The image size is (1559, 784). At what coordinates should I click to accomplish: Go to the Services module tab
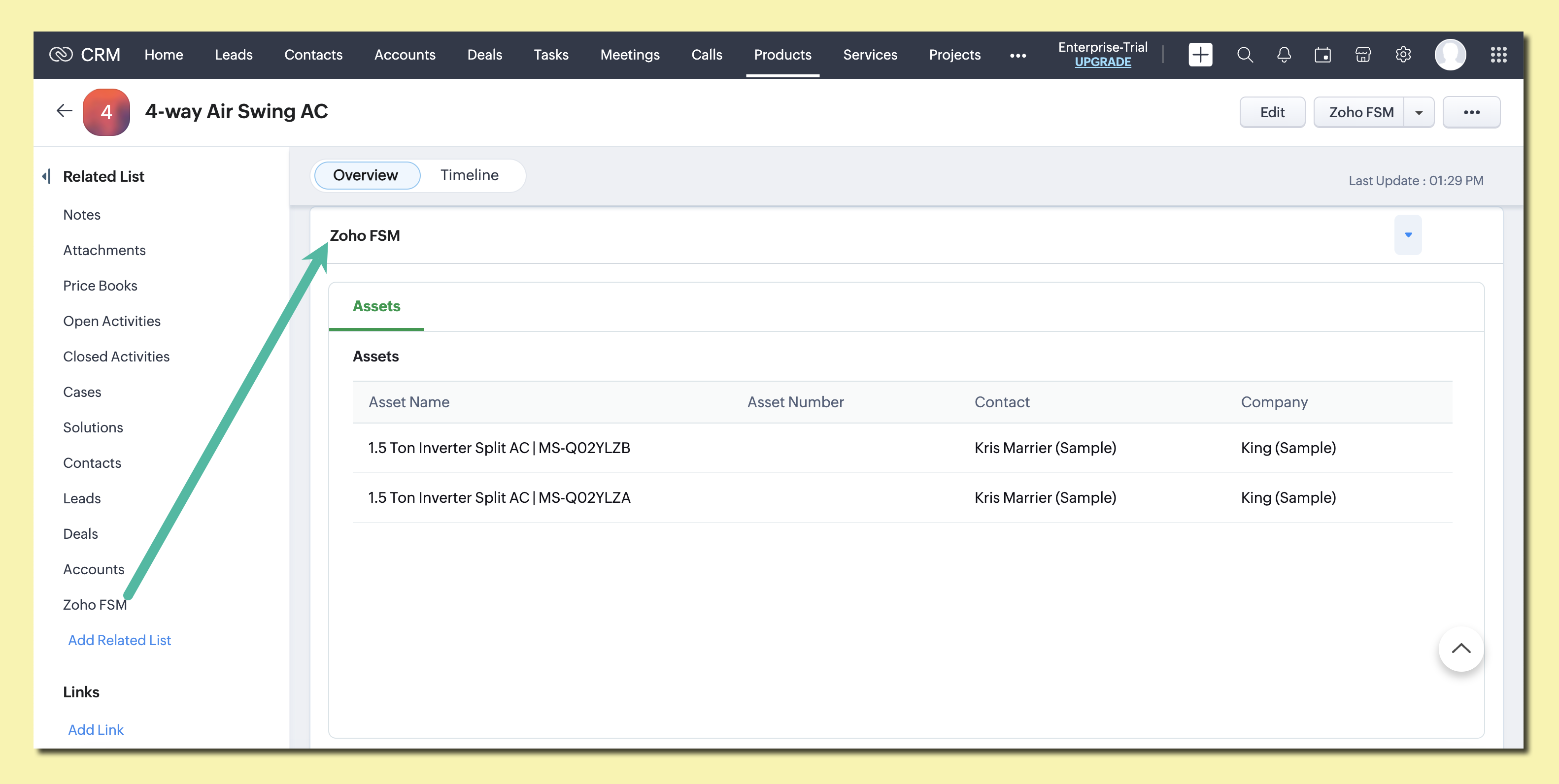(x=870, y=55)
